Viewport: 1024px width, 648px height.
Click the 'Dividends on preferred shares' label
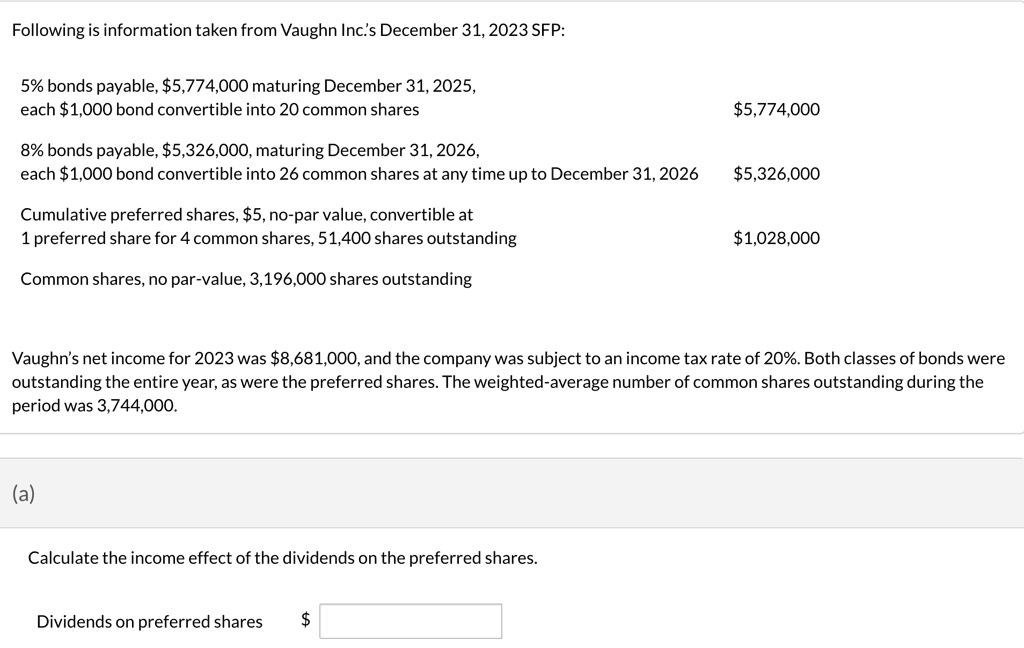click(150, 621)
